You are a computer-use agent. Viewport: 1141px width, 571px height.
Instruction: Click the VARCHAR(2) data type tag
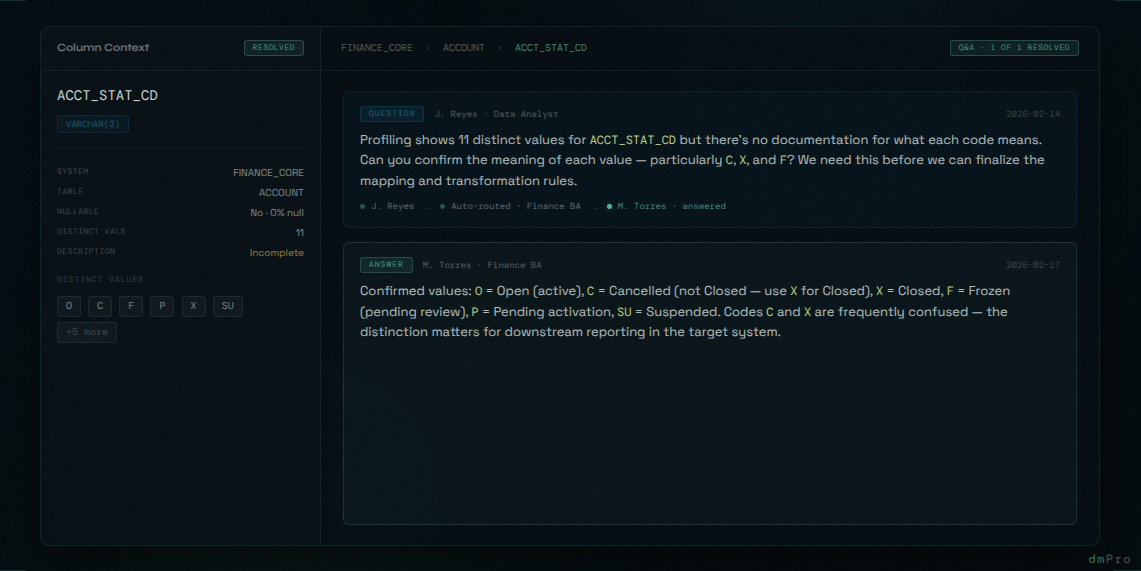point(93,124)
